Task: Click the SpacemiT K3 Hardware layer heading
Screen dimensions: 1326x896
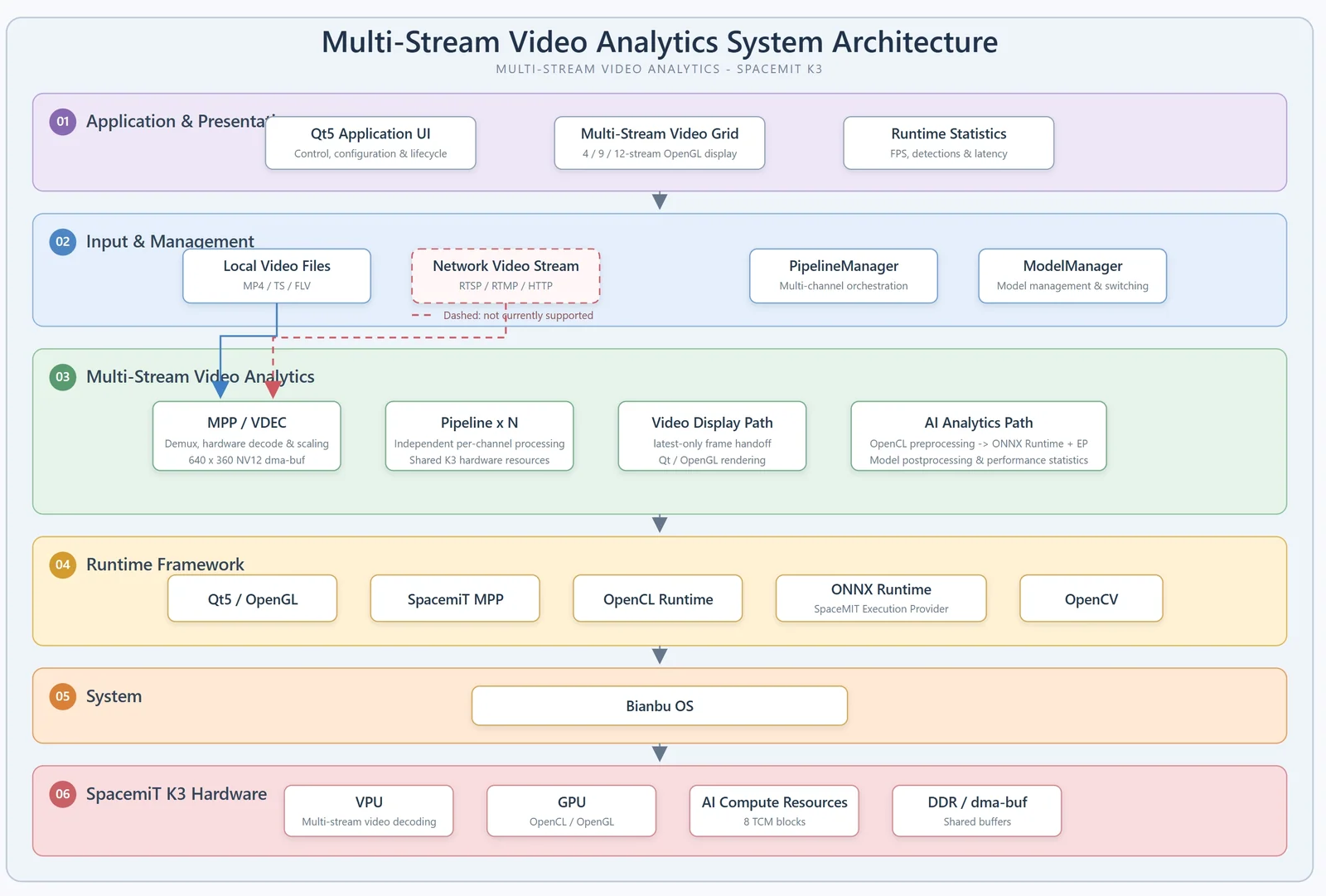Action: [x=177, y=794]
